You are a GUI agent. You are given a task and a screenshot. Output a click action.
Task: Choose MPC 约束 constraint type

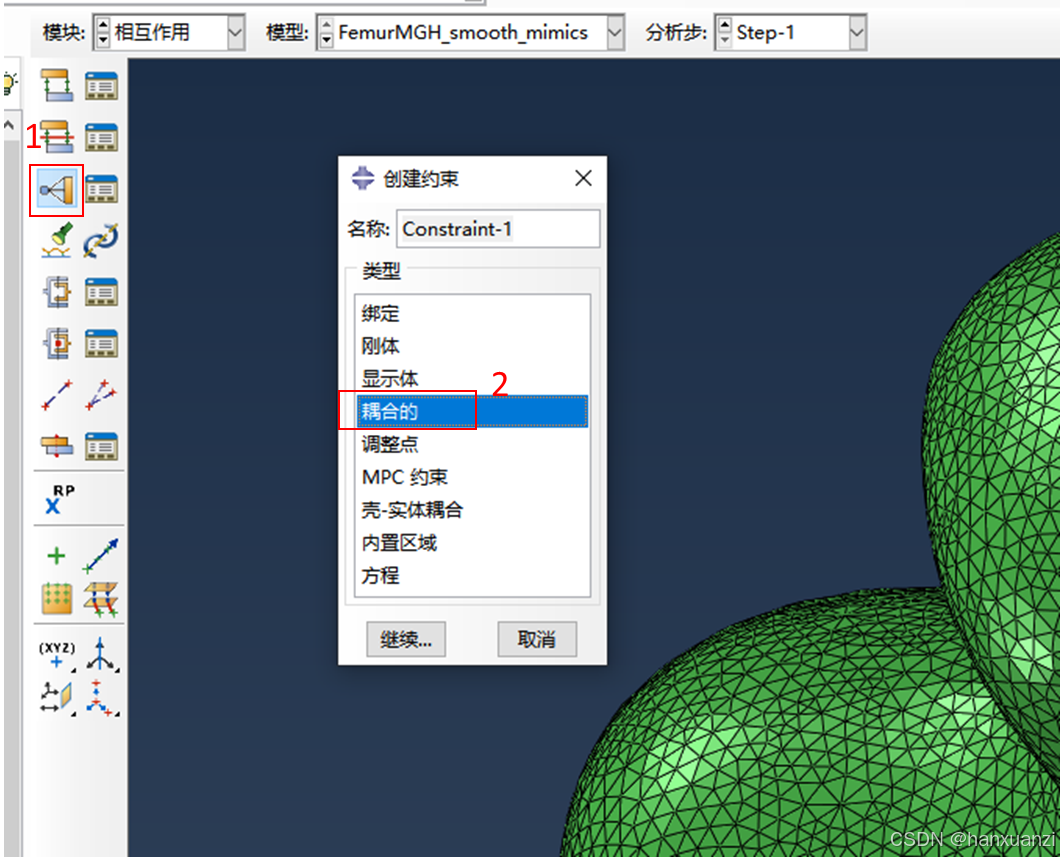point(472,477)
